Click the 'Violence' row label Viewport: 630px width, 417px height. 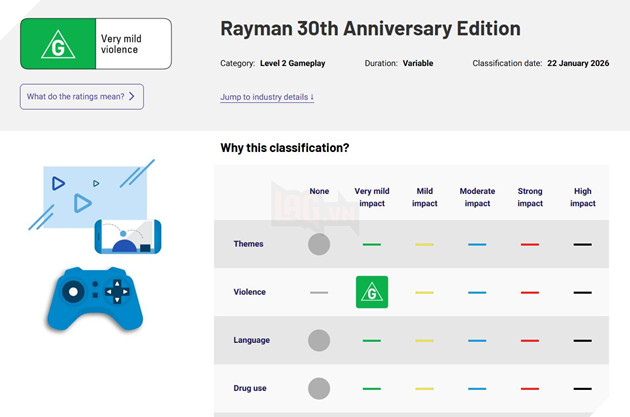pos(250,292)
